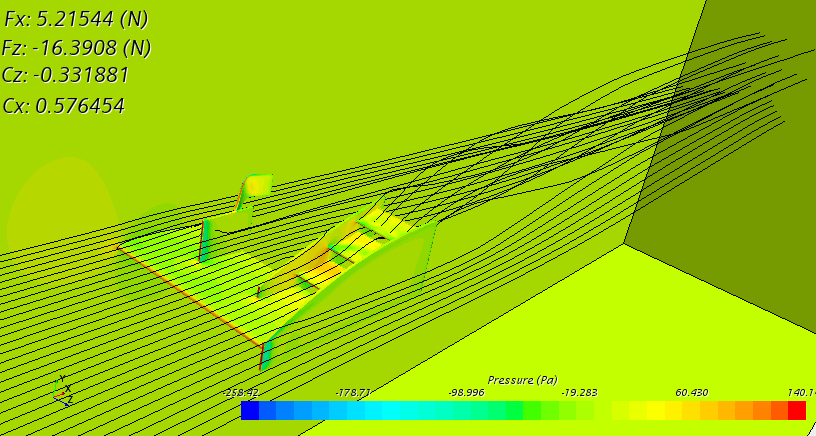
Task: Click the red end of pressure color bar
Action: [x=796, y=410]
